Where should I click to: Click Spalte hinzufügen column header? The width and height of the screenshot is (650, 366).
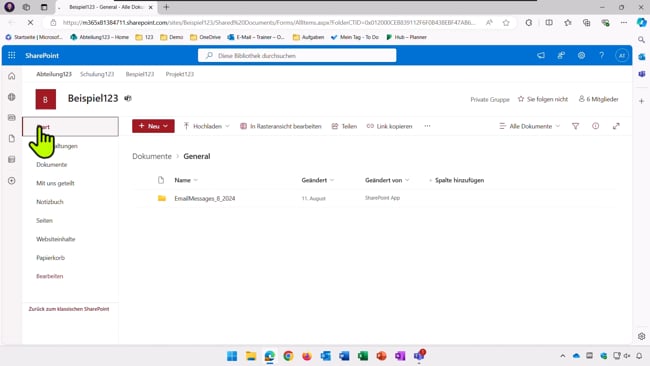456,180
